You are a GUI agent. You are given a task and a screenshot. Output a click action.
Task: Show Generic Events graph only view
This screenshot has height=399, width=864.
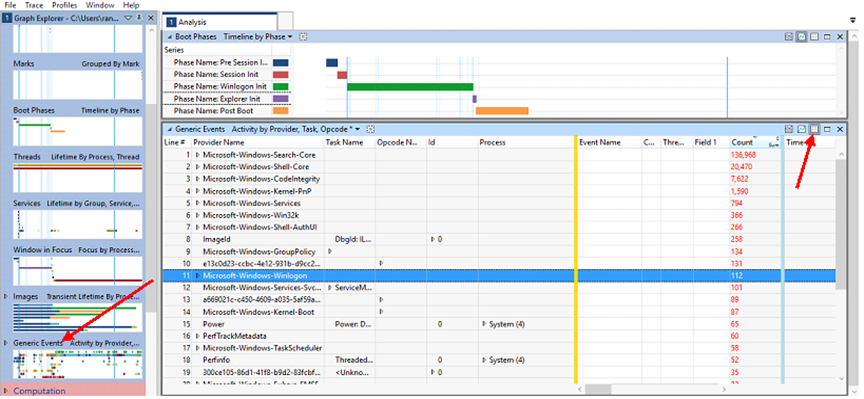click(x=801, y=129)
